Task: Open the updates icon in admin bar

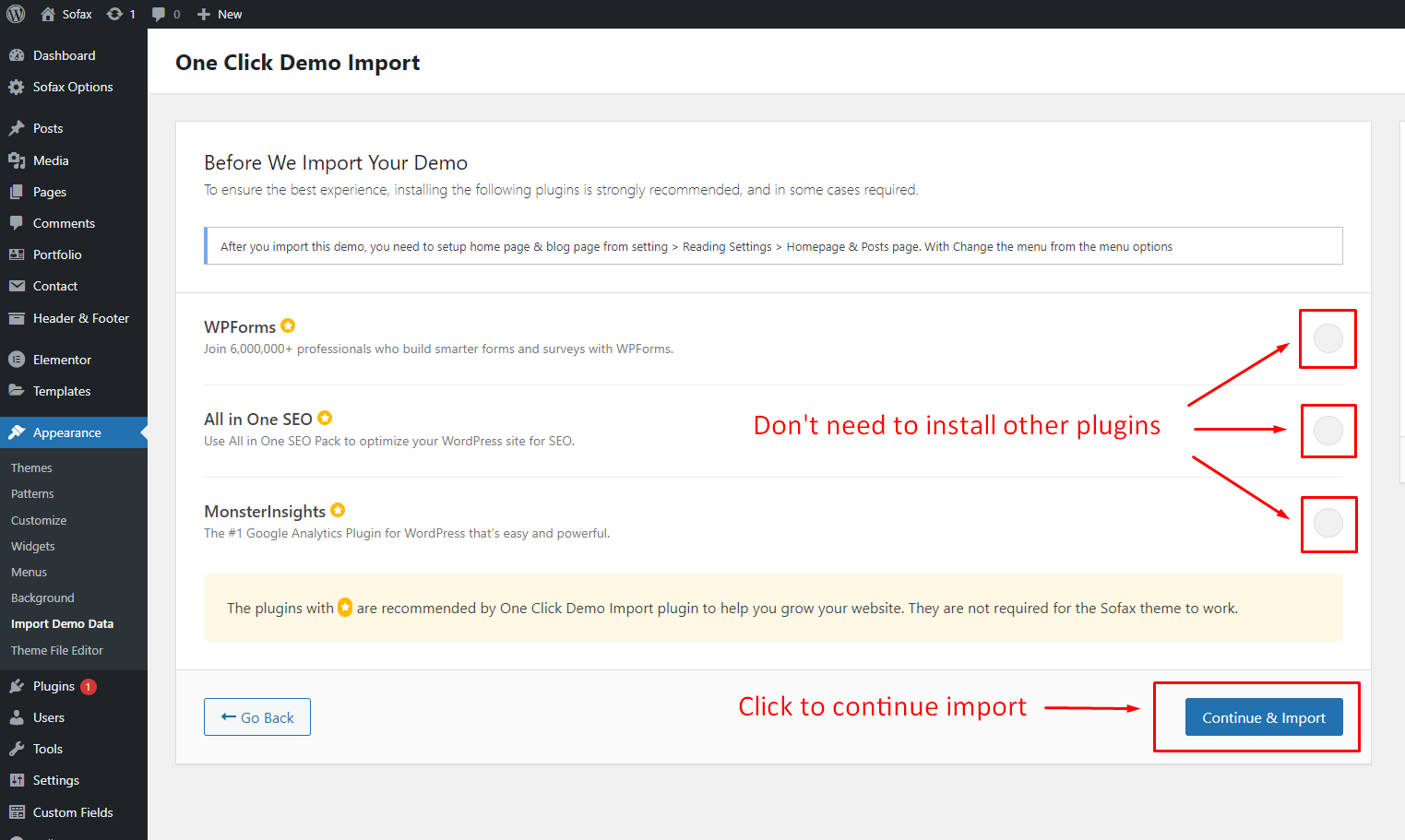Action: click(x=114, y=14)
